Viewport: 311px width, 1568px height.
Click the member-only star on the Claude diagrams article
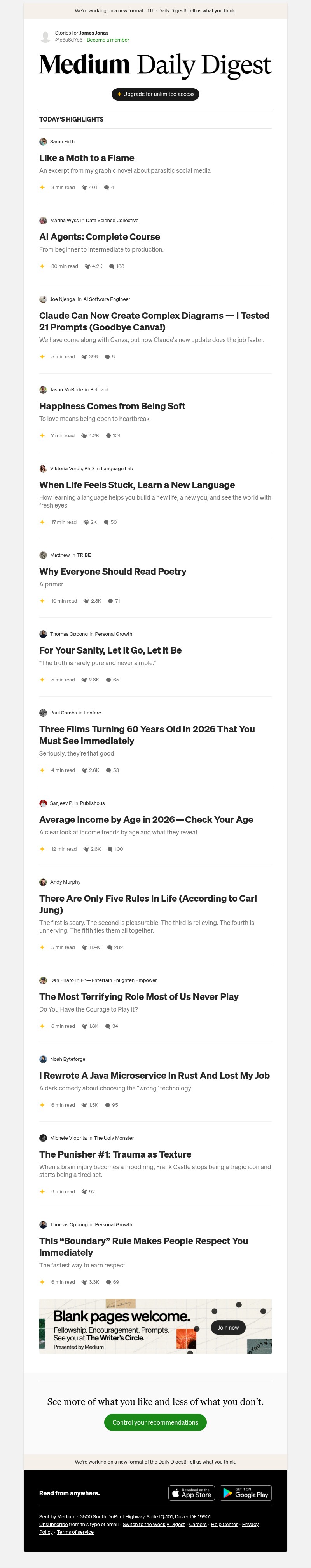click(42, 357)
